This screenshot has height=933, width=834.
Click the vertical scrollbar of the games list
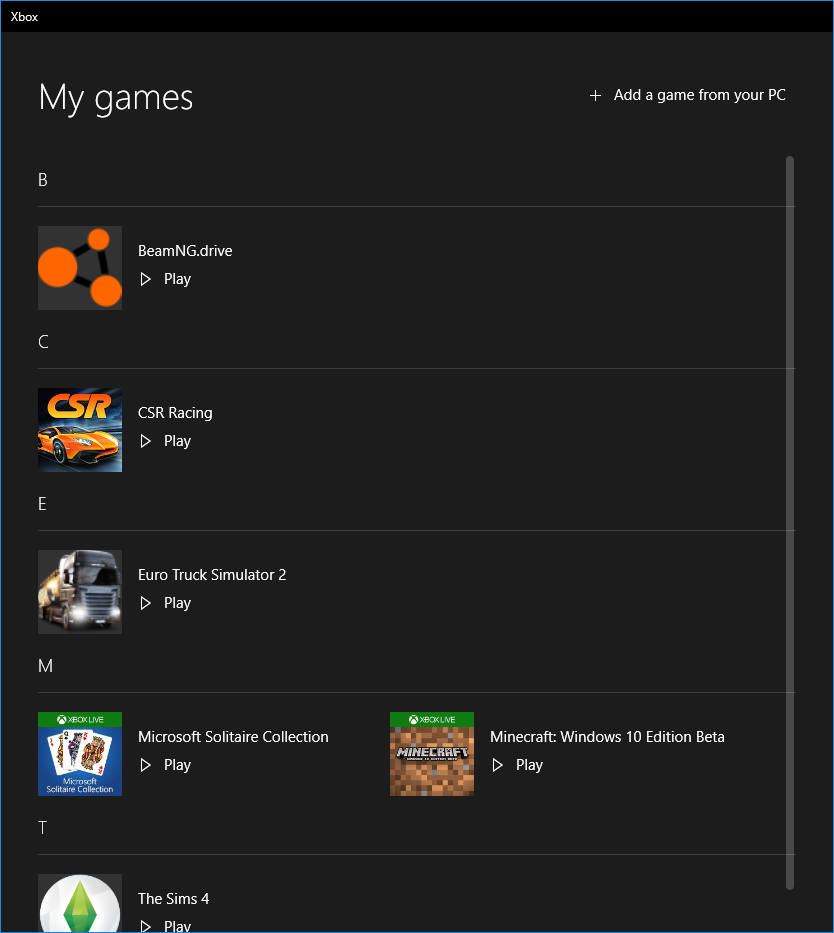[x=790, y=523]
